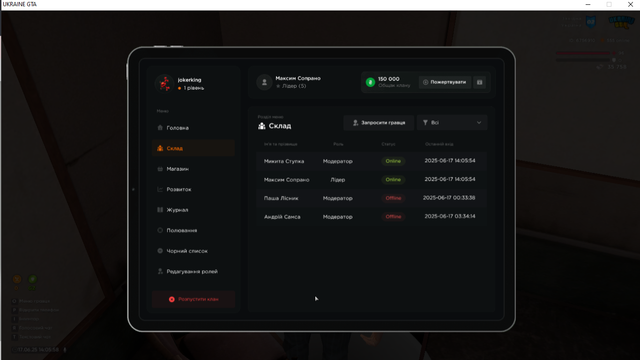
Task: Click the home icon next to Головна
Action: 160,128
